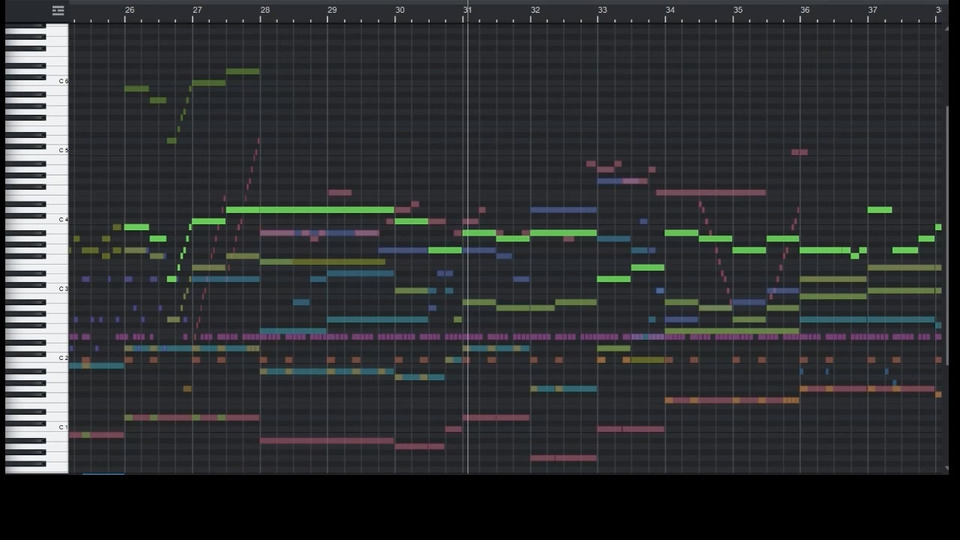Viewport: 960px width, 540px height.
Task: Select the long pink note spanning bar 34
Action: [711, 193]
